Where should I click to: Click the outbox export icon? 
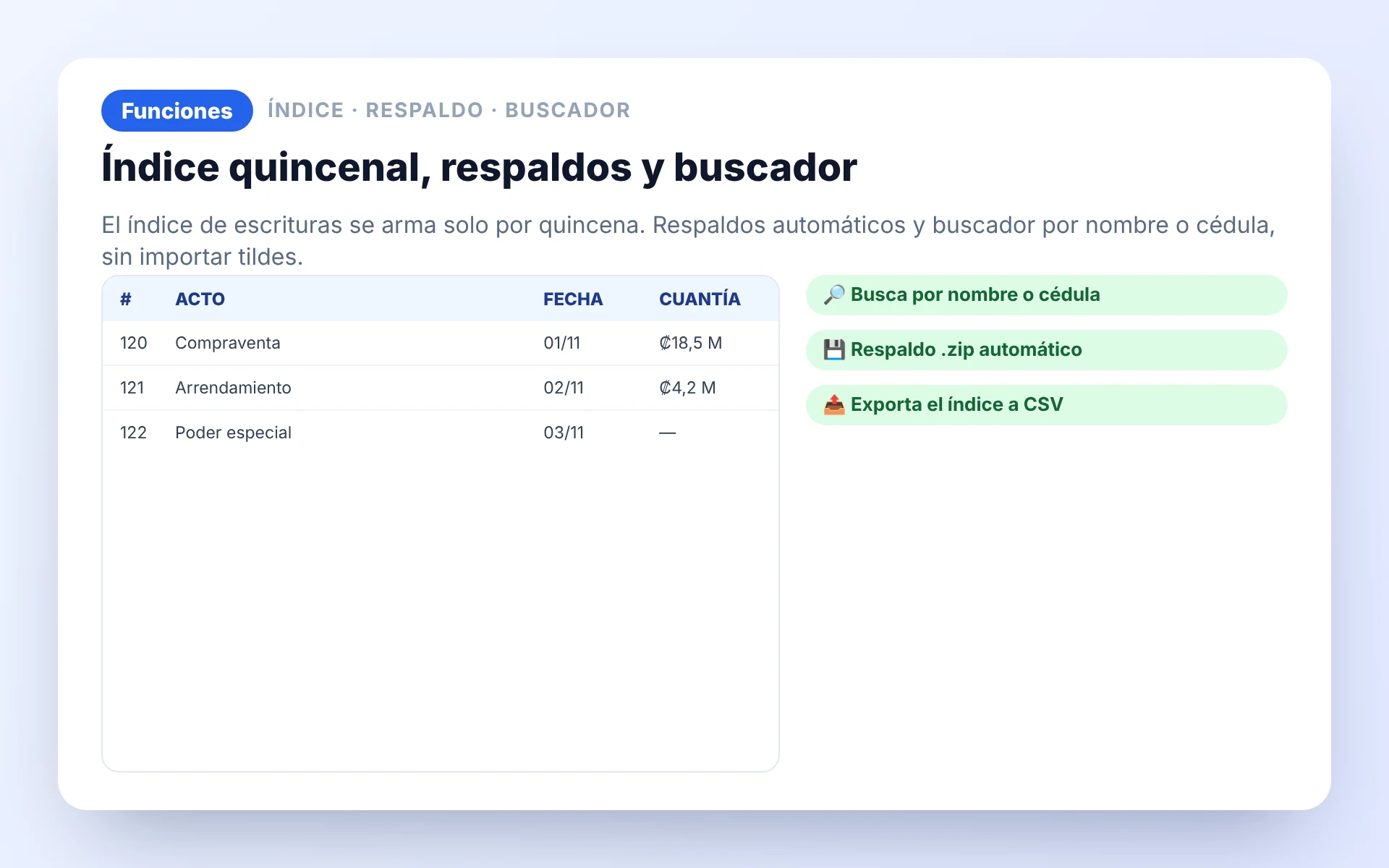(x=834, y=405)
